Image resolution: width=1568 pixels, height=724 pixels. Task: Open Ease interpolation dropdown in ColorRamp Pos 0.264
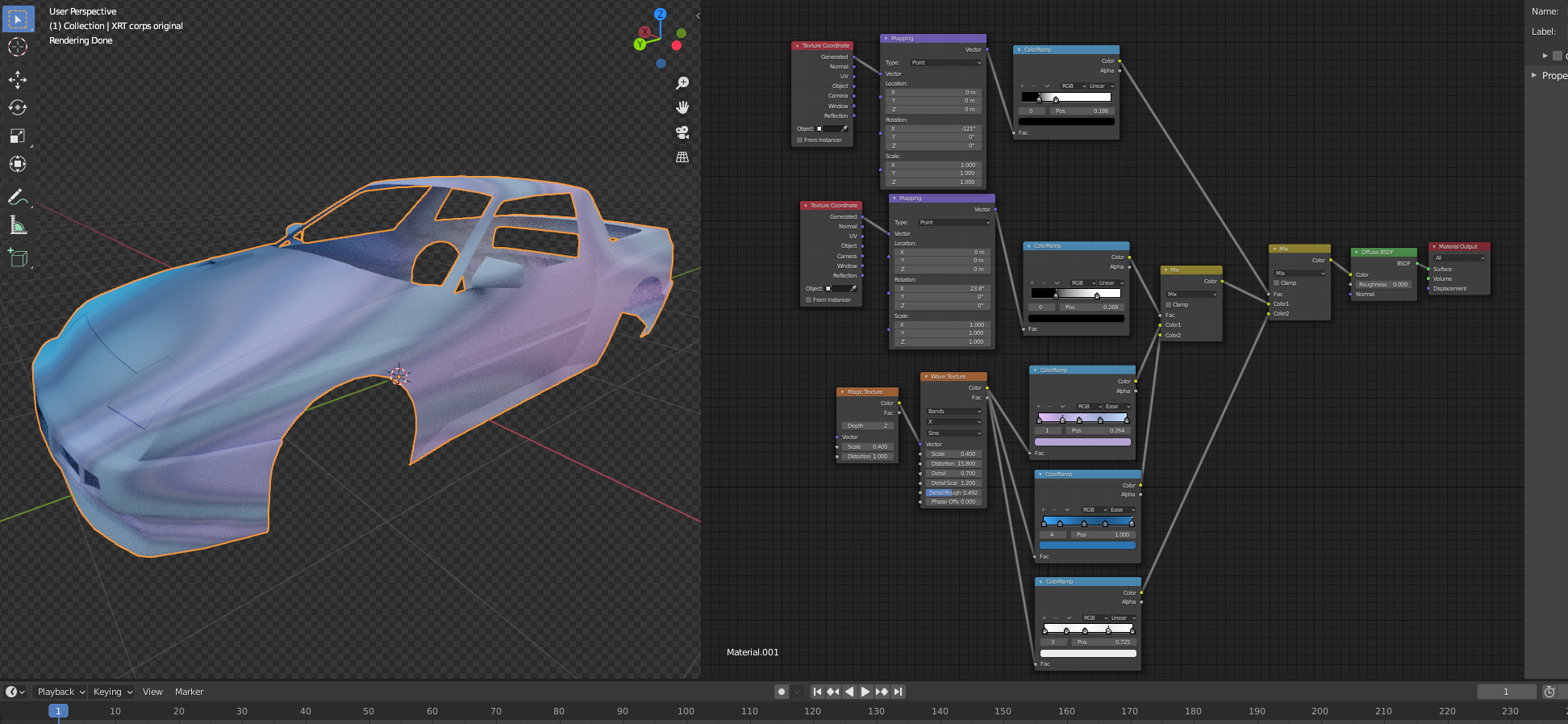point(1117,407)
